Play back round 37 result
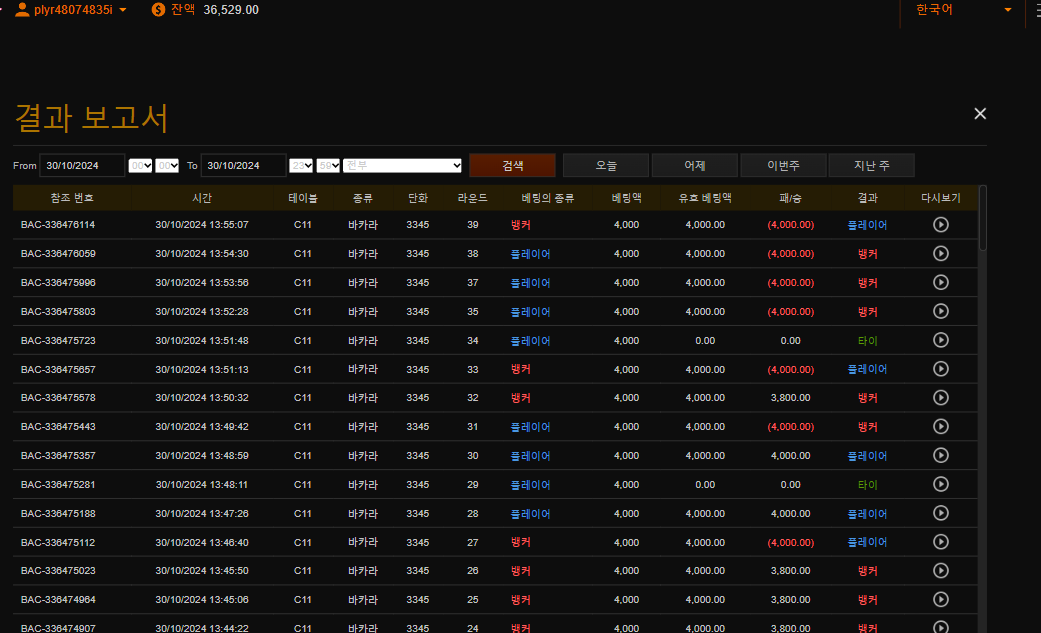Image resolution: width=1041 pixels, height=633 pixels. click(940, 283)
